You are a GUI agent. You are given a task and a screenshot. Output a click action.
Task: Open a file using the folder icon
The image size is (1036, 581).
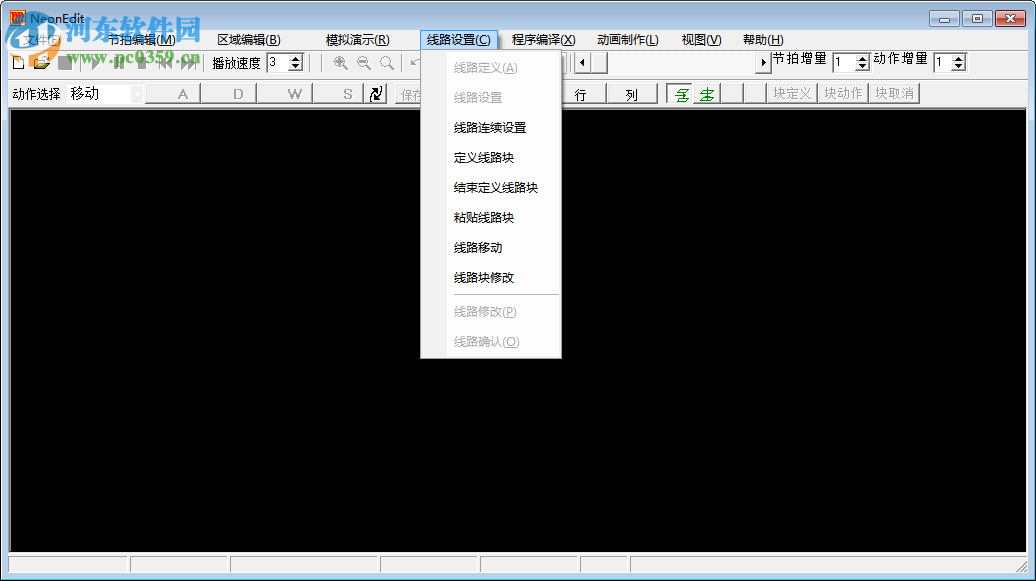pos(39,61)
